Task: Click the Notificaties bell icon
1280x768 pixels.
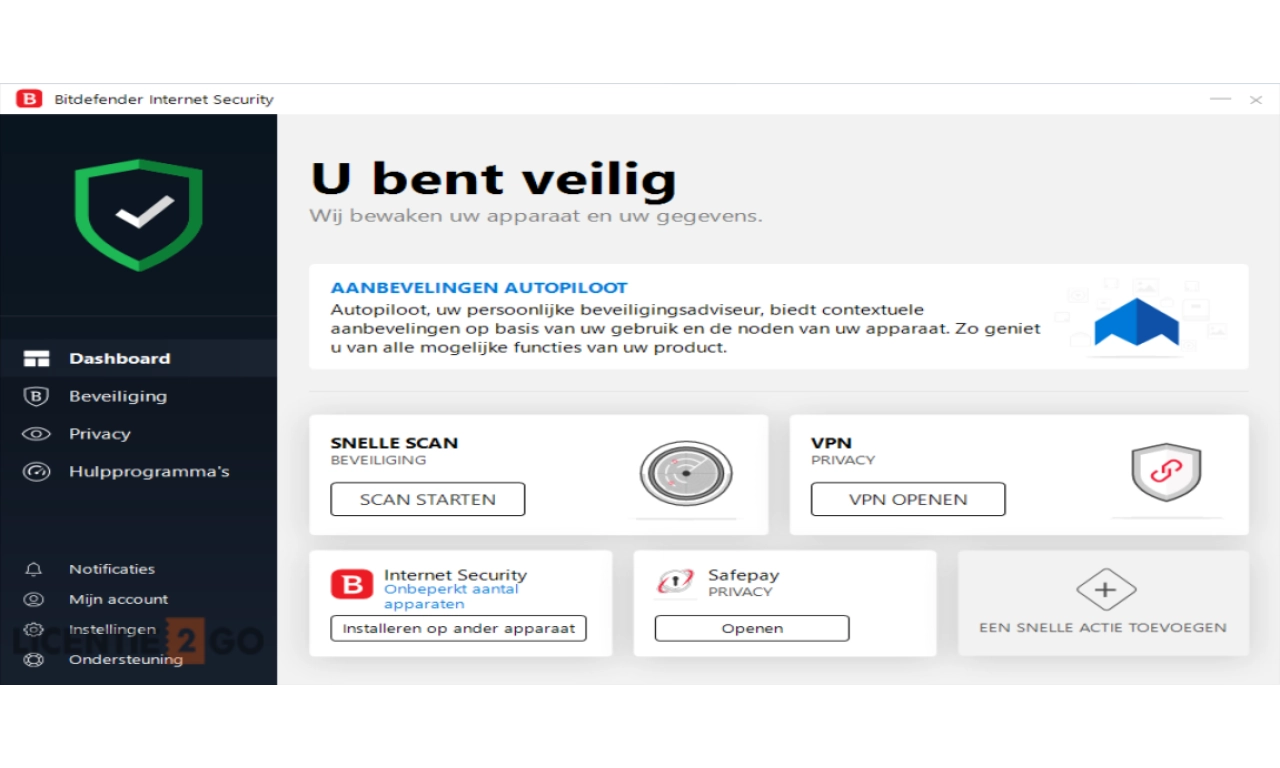Action: pos(34,569)
